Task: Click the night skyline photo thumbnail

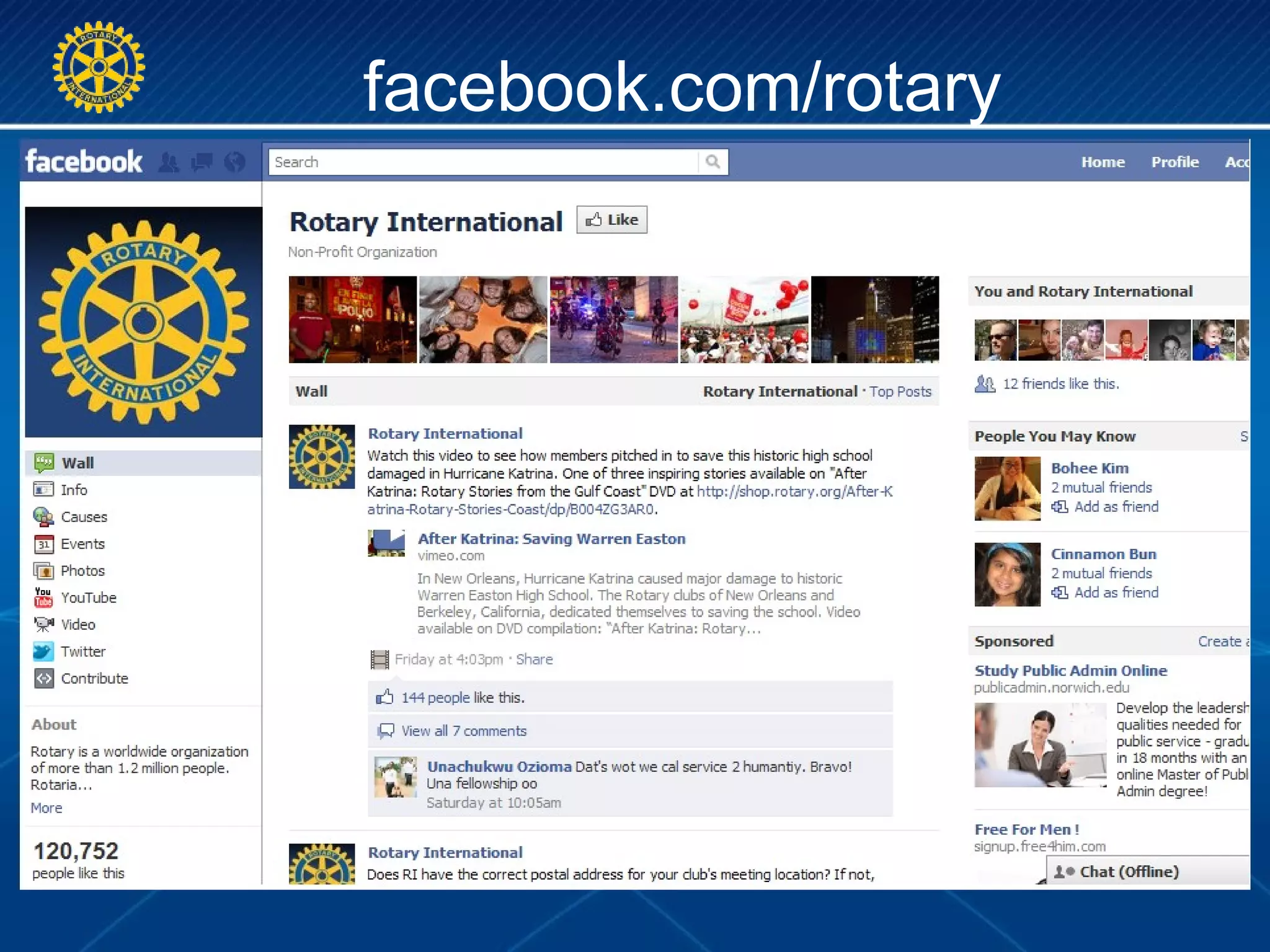Action: point(875,319)
